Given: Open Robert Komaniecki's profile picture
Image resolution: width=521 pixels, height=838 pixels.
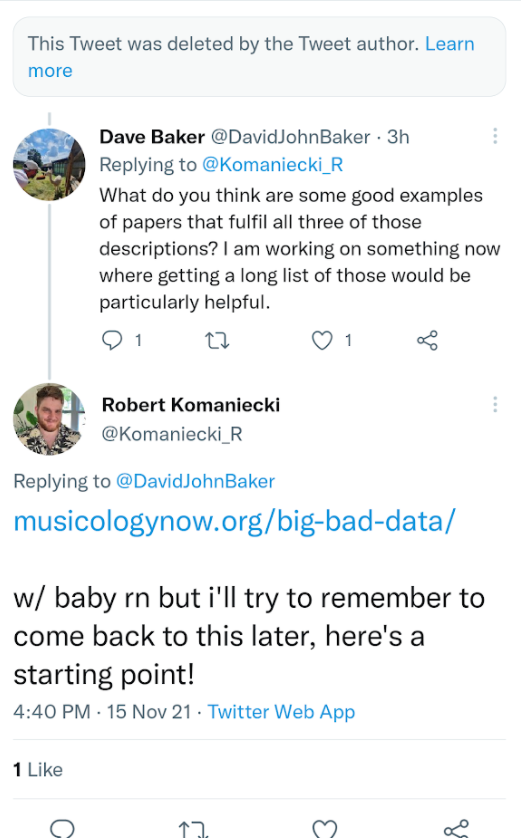Looking at the screenshot, I should (x=49, y=419).
